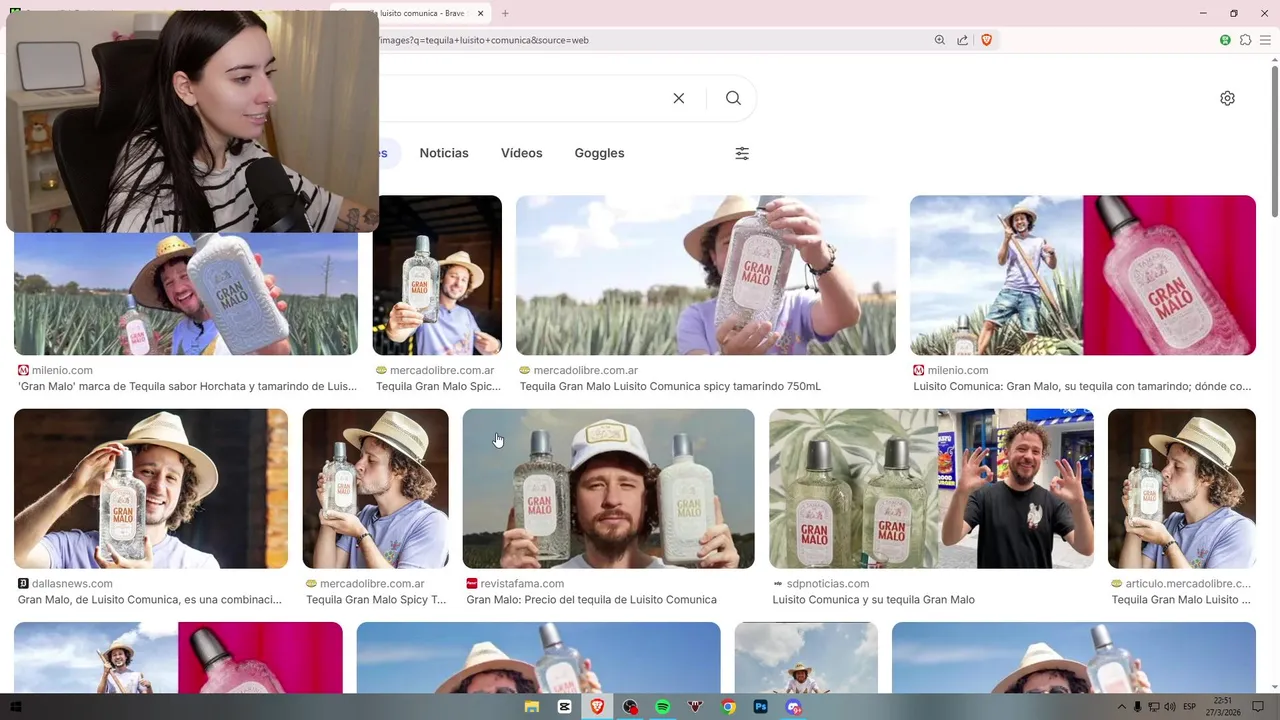Open Brave Shields lion icon in address bar

pos(987,40)
